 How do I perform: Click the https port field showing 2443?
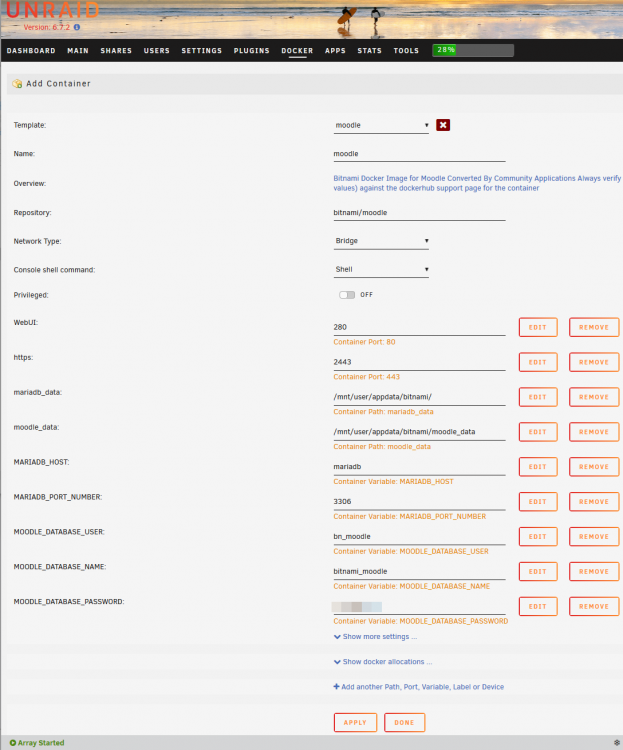[419, 363]
